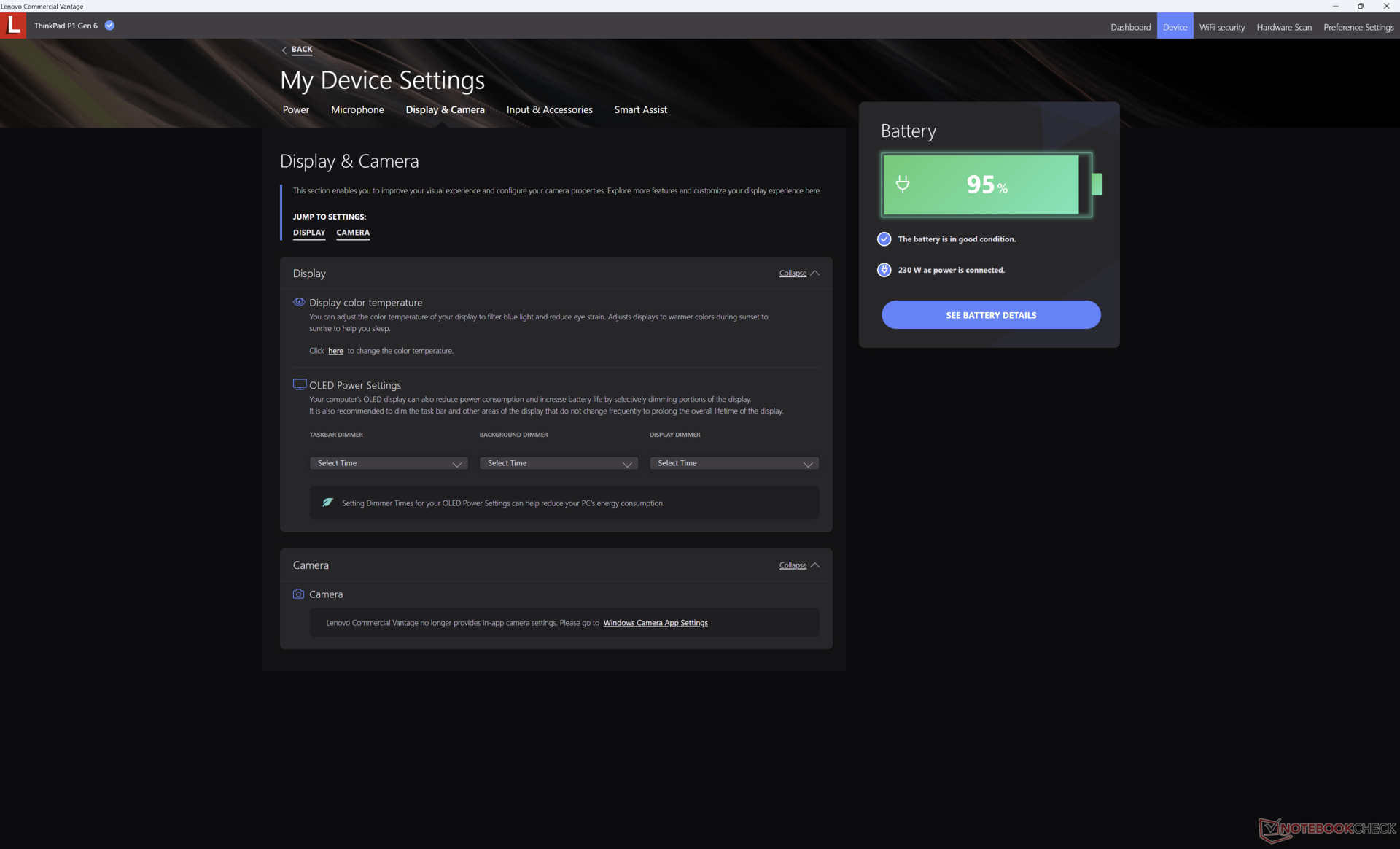This screenshot has width=1400, height=849.
Task: Open the Windows Camera App Settings link
Action: point(655,623)
